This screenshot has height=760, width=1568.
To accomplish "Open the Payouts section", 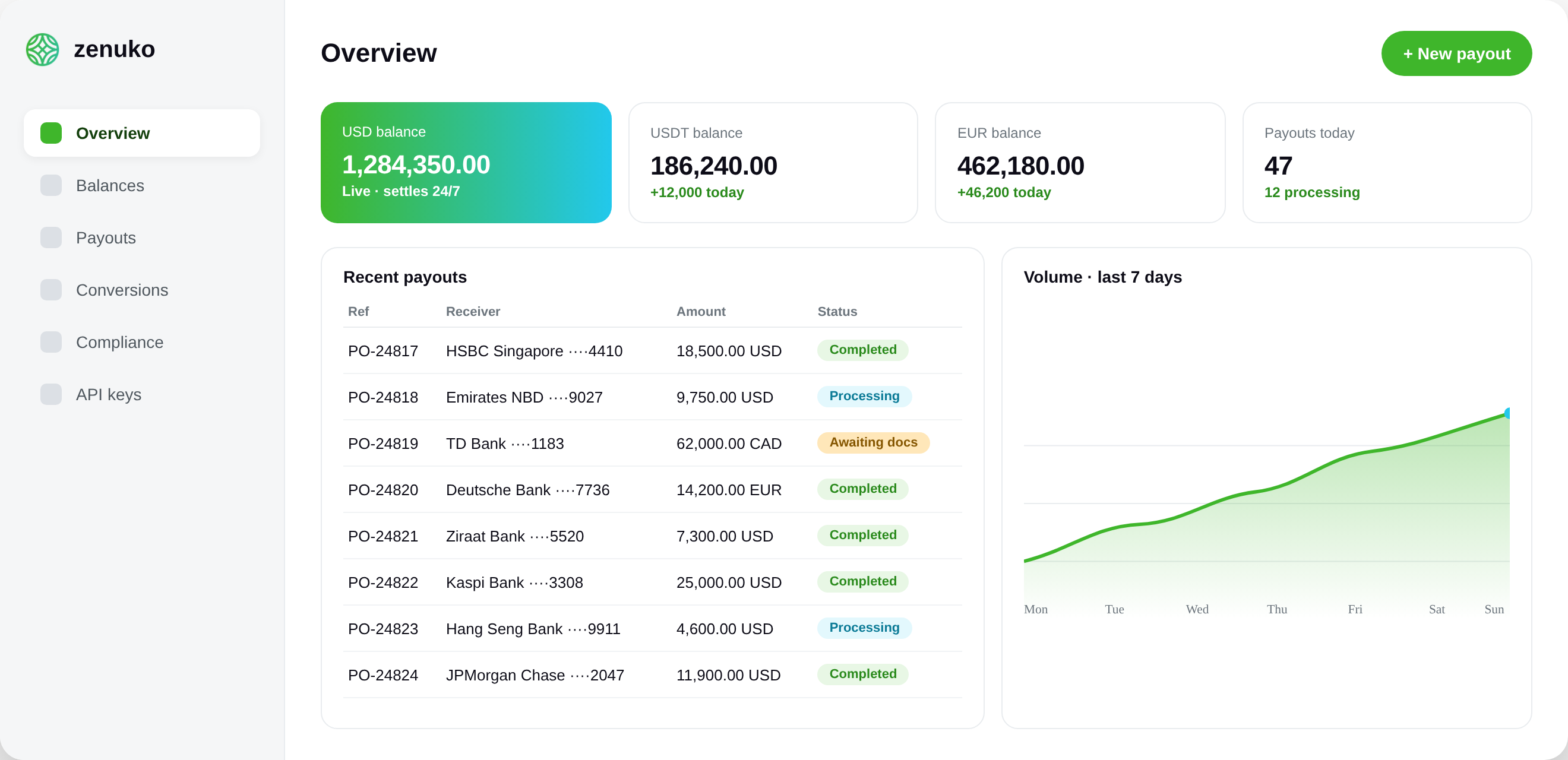I will pyautogui.click(x=142, y=237).
